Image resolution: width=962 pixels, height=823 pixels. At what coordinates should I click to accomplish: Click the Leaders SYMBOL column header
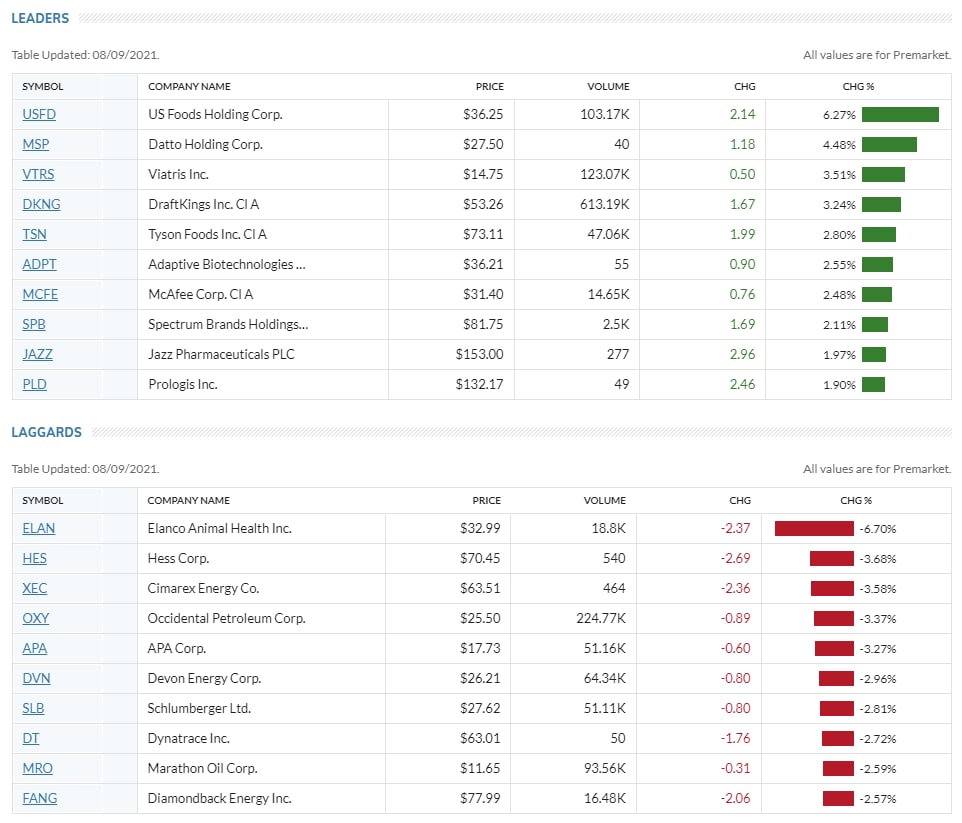point(43,87)
